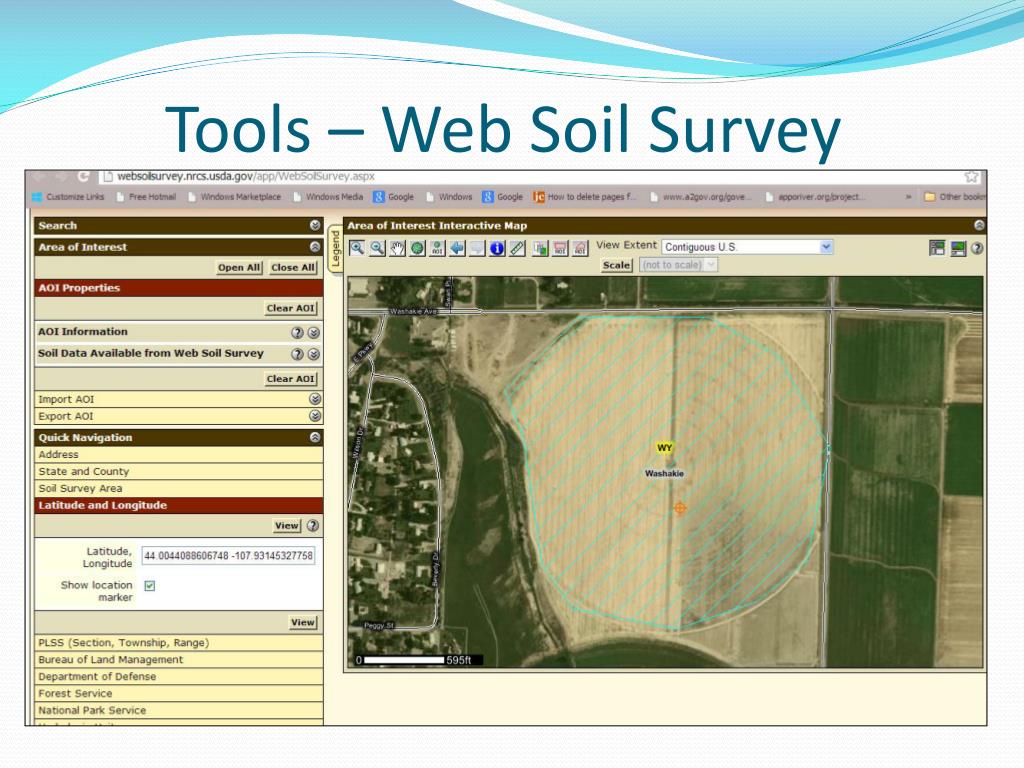This screenshot has width=1024, height=768.
Task: Toggle Show location marker checkbox
Action: tap(150, 586)
